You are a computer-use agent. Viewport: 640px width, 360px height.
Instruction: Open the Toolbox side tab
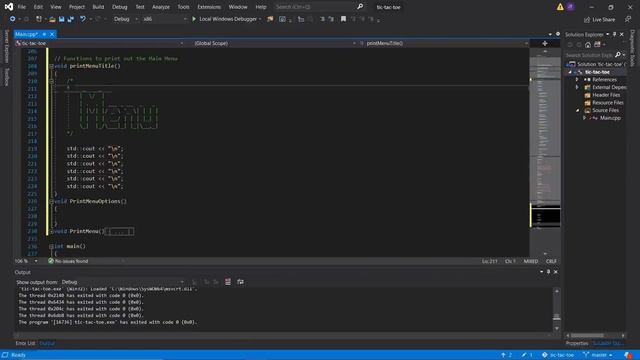tap(6, 77)
